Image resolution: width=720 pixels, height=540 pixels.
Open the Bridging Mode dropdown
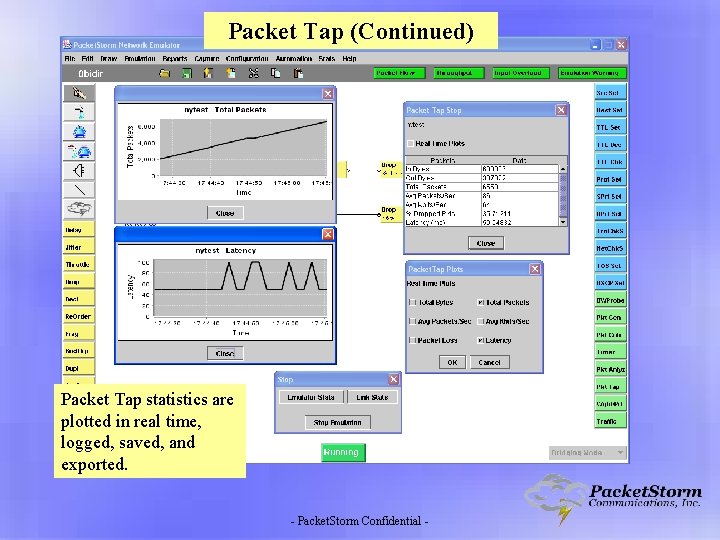587,452
